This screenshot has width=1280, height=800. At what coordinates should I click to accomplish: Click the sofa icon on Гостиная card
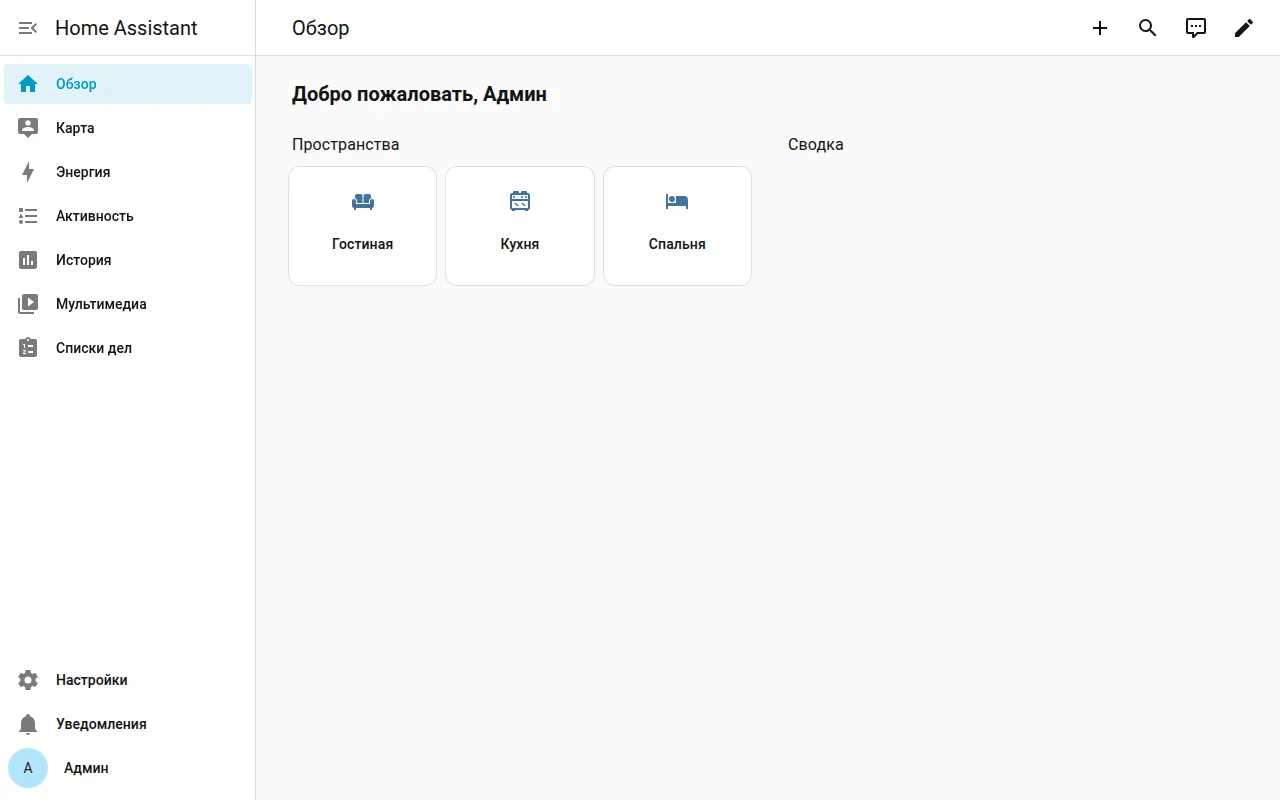(x=363, y=202)
